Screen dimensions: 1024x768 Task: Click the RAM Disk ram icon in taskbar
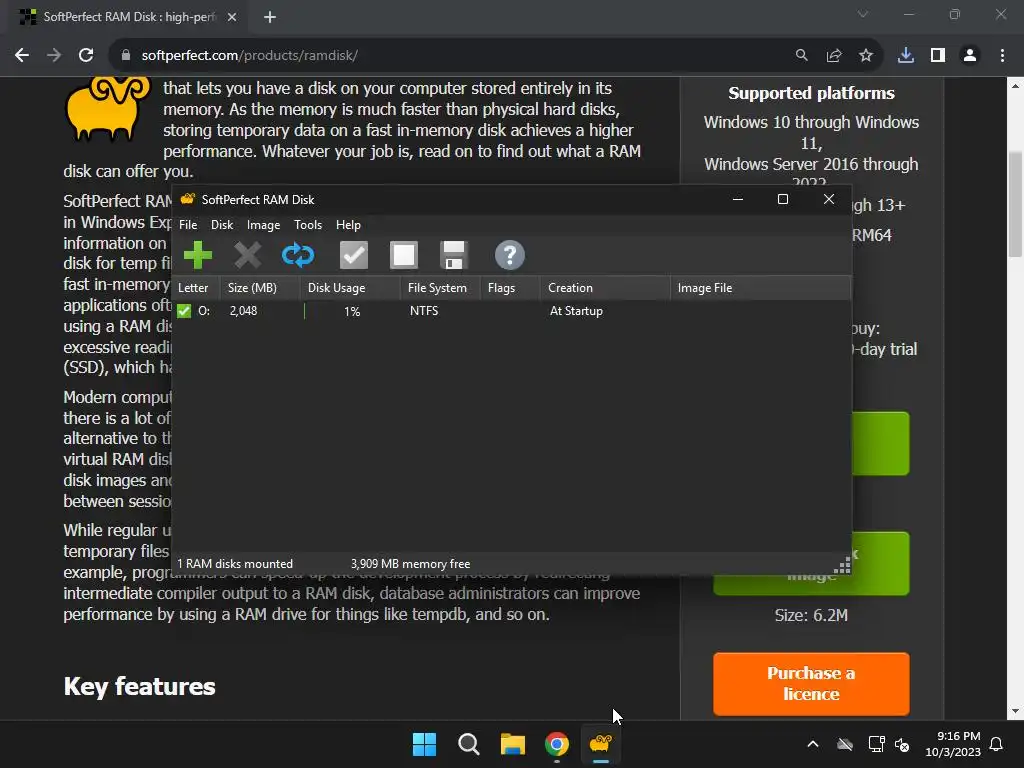601,744
